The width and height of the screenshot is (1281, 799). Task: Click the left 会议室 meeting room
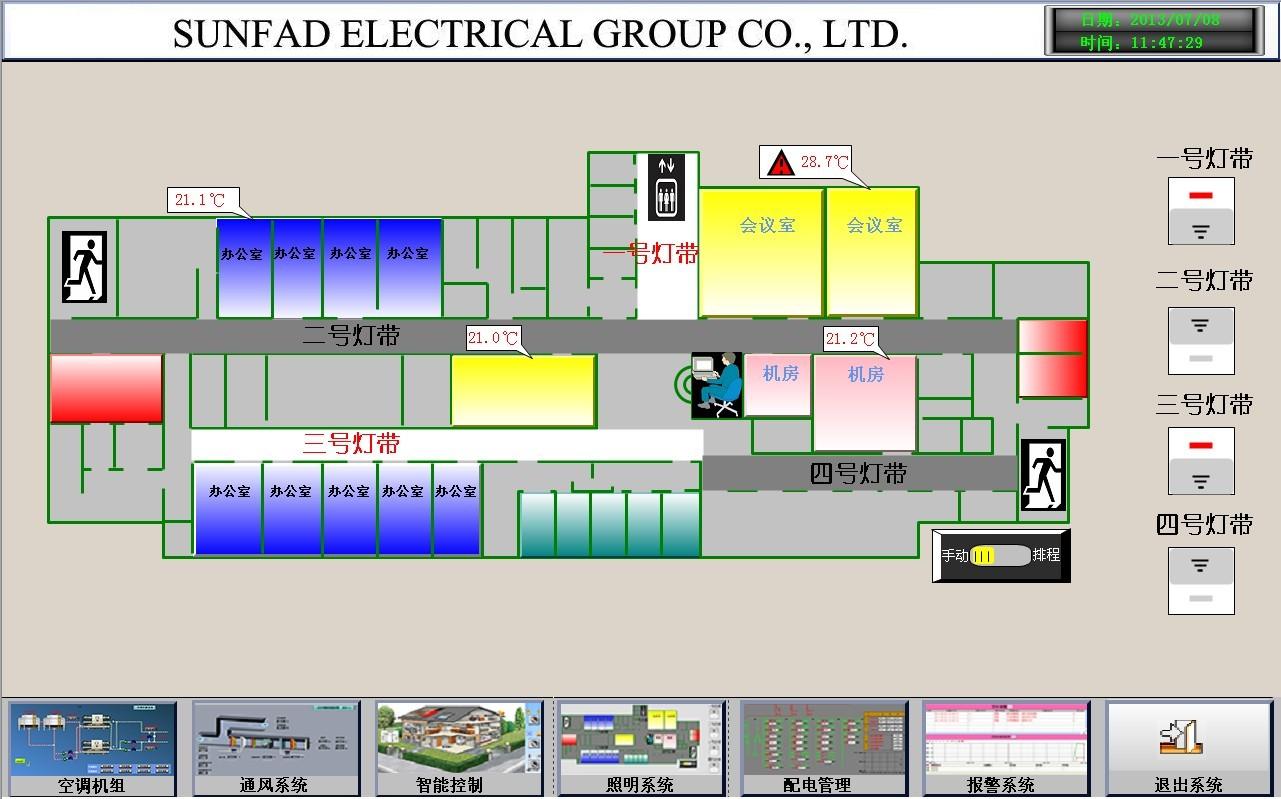761,252
